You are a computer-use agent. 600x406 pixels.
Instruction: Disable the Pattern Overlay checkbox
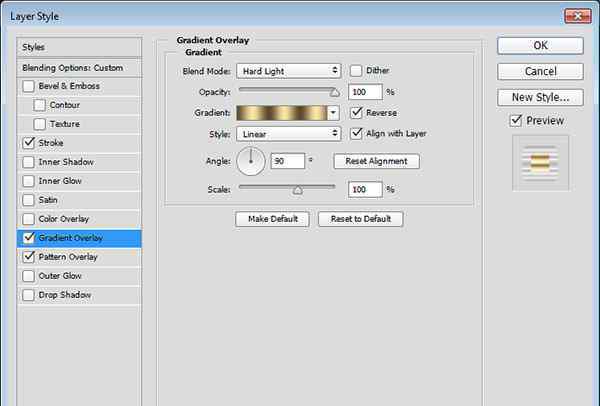pyautogui.click(x=28, y=257)
